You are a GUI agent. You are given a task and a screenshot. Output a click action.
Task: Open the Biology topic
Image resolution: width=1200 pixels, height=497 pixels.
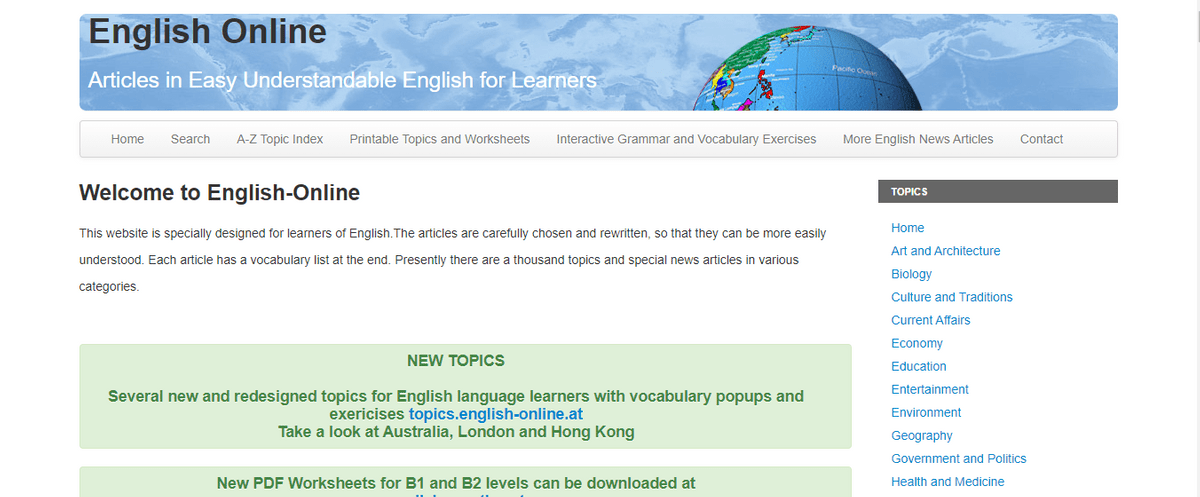911,274
